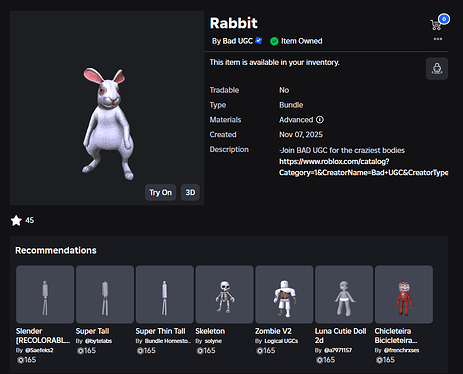The width and height of the screenshot is (463, 374).
Task: Click the Nov 07, 2025 created date
Action: (301, 135)
